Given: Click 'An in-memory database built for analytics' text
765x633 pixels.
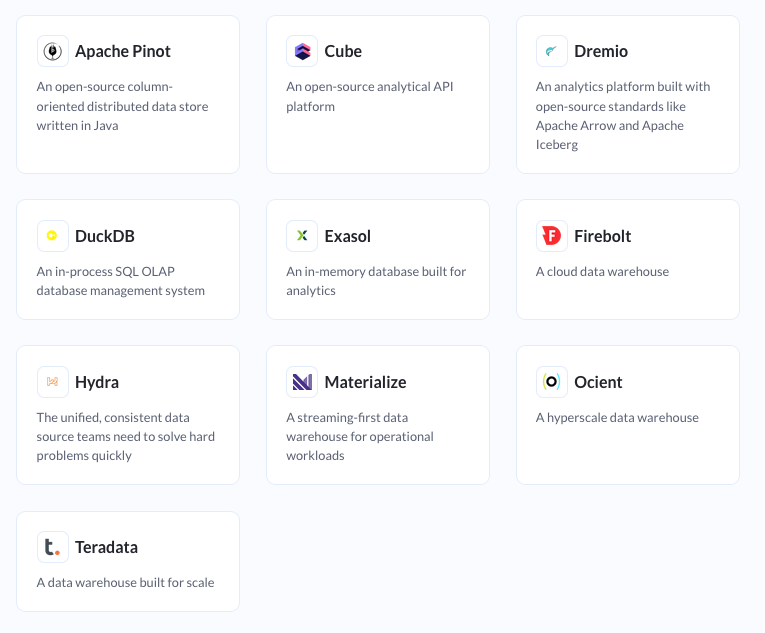Looking at the screenshot, I should (376, 281).
